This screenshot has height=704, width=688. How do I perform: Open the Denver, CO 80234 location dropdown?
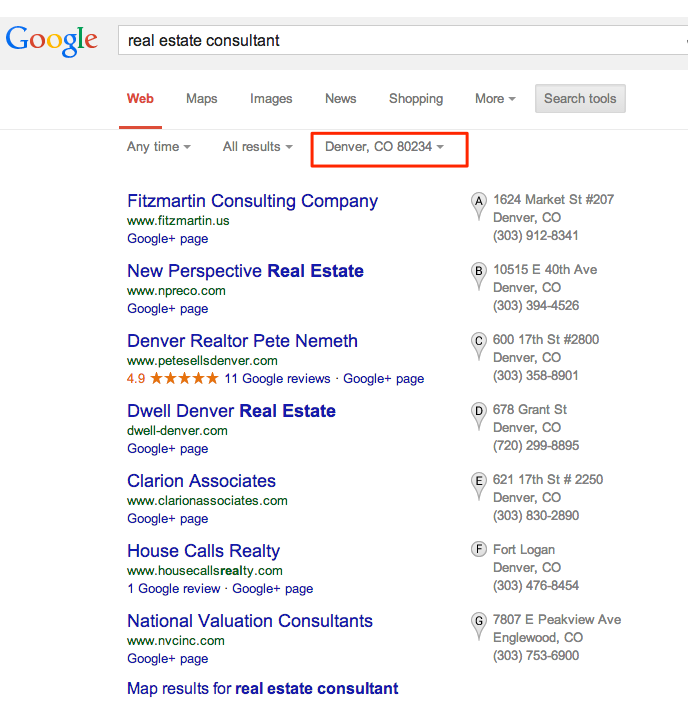point(384,147)
